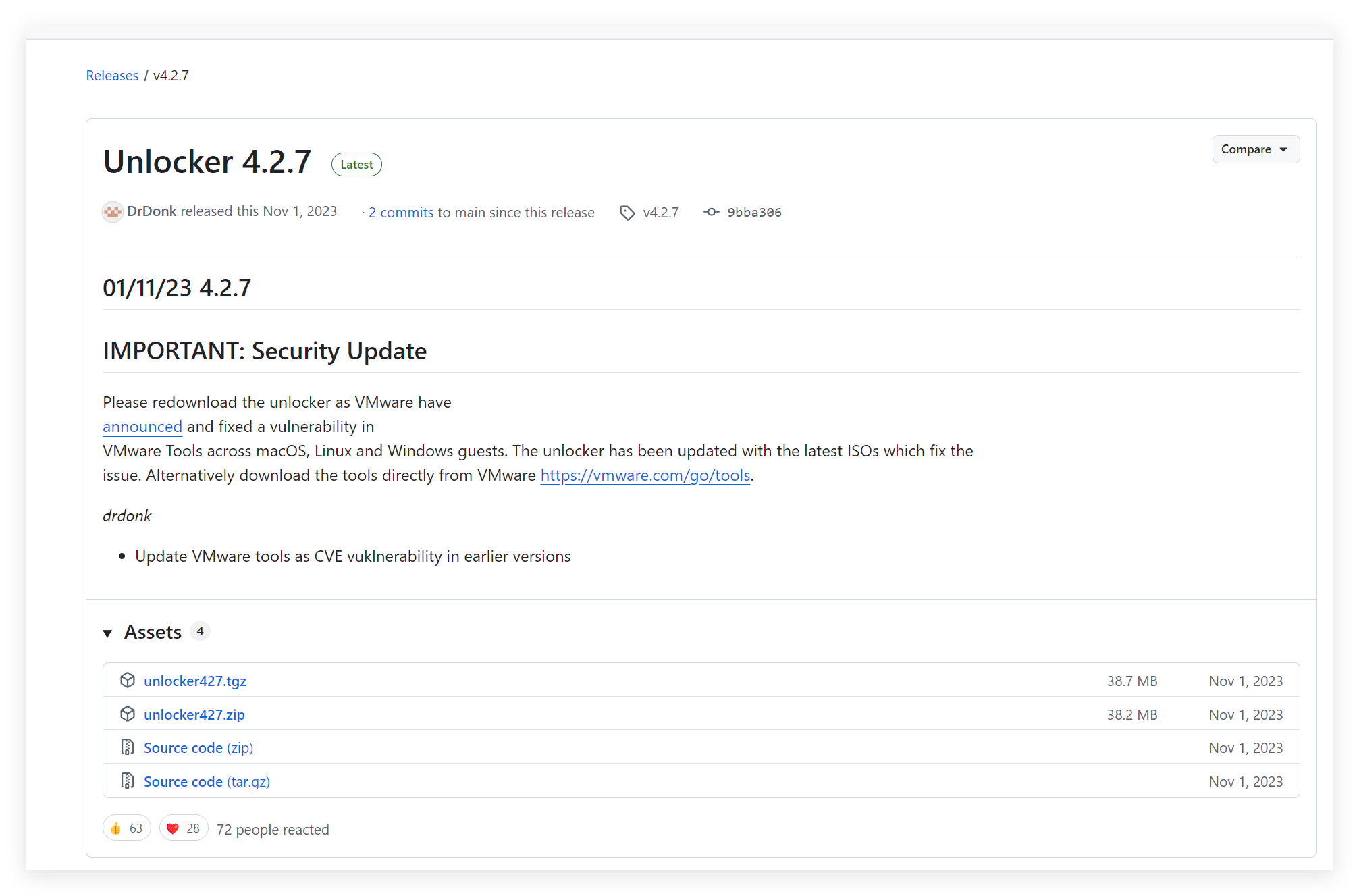Open the DrDonk author profile name
Viewport: 1359px width, 896px height.
pos(151,211)
